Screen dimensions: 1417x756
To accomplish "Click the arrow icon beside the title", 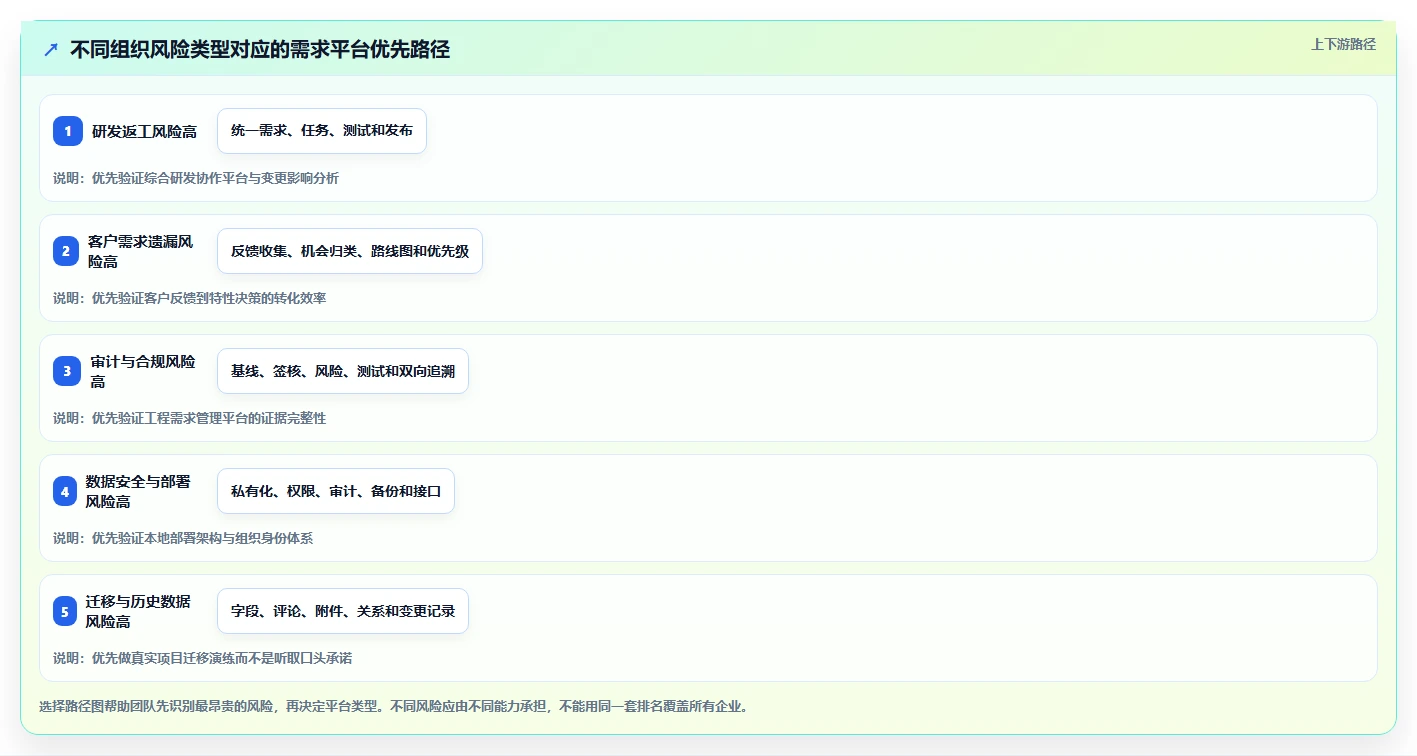I will [x=51, y=50].
